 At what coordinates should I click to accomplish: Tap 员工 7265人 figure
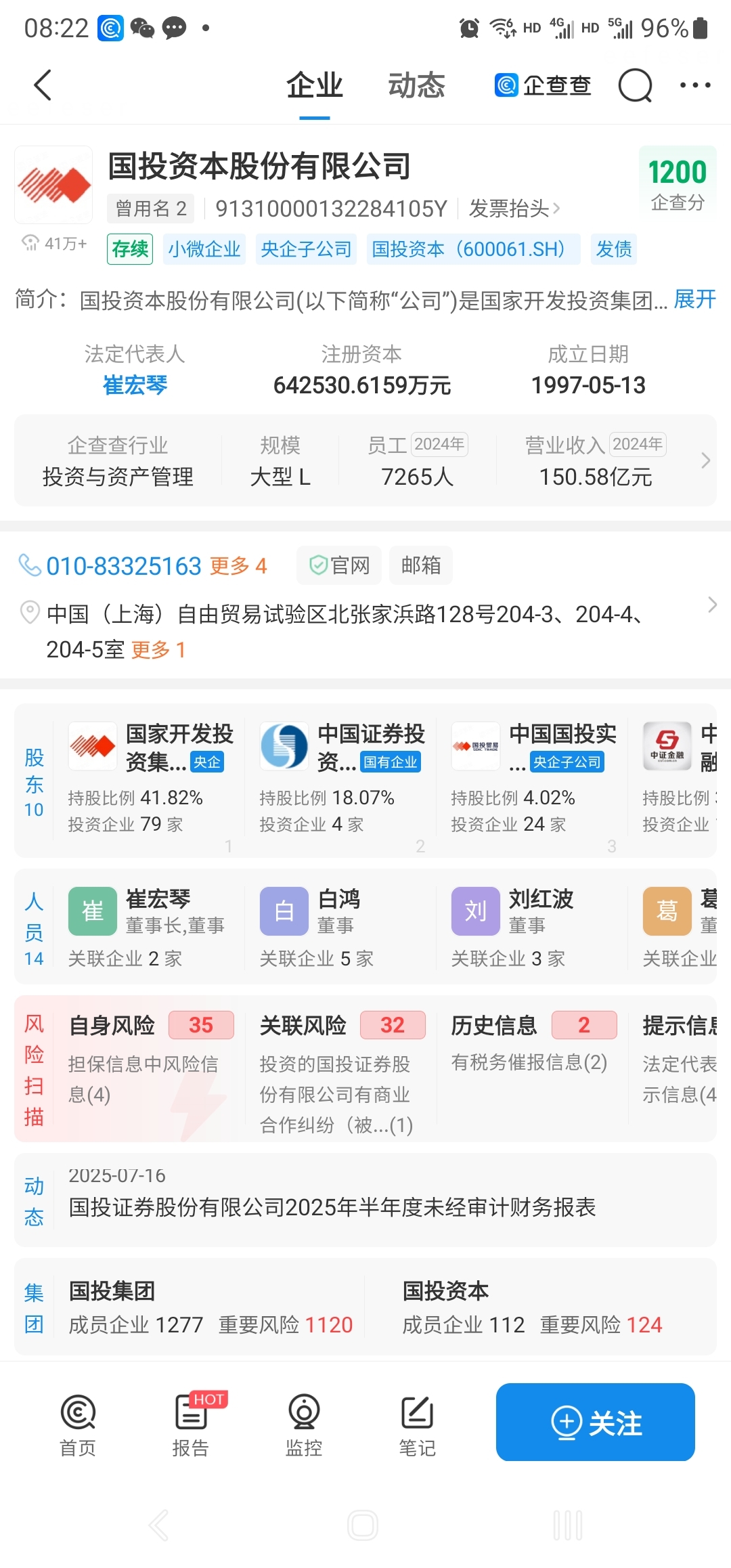point(417,477)
